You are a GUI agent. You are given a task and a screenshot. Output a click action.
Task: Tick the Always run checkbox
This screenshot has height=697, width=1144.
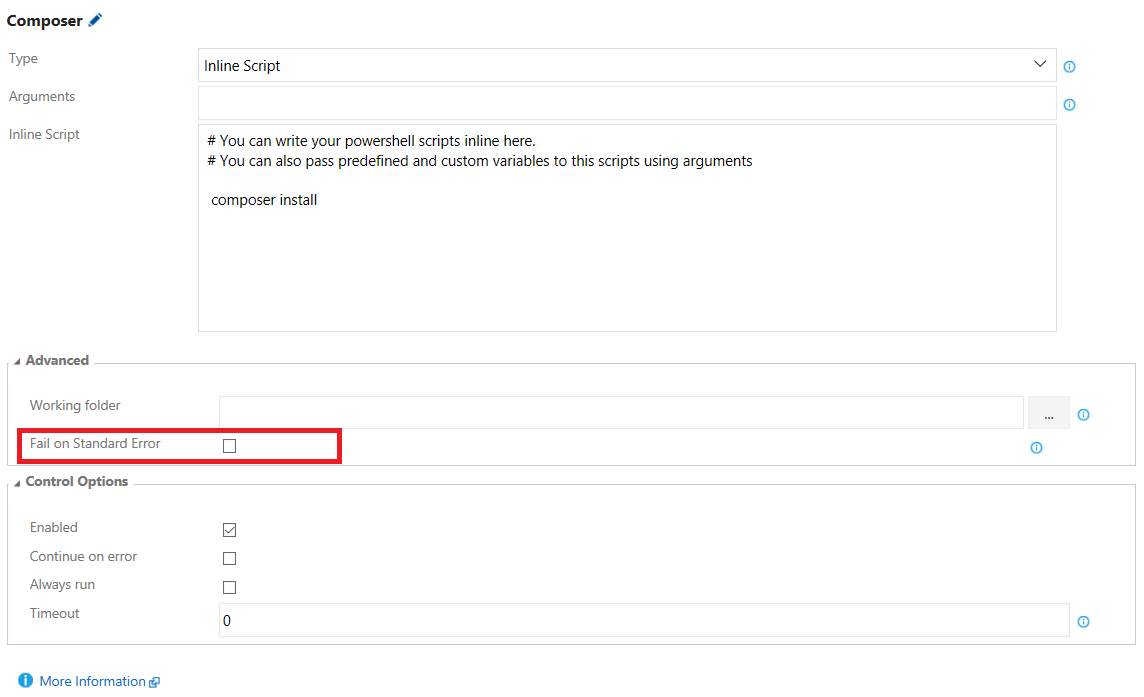(x=230, y=587)
